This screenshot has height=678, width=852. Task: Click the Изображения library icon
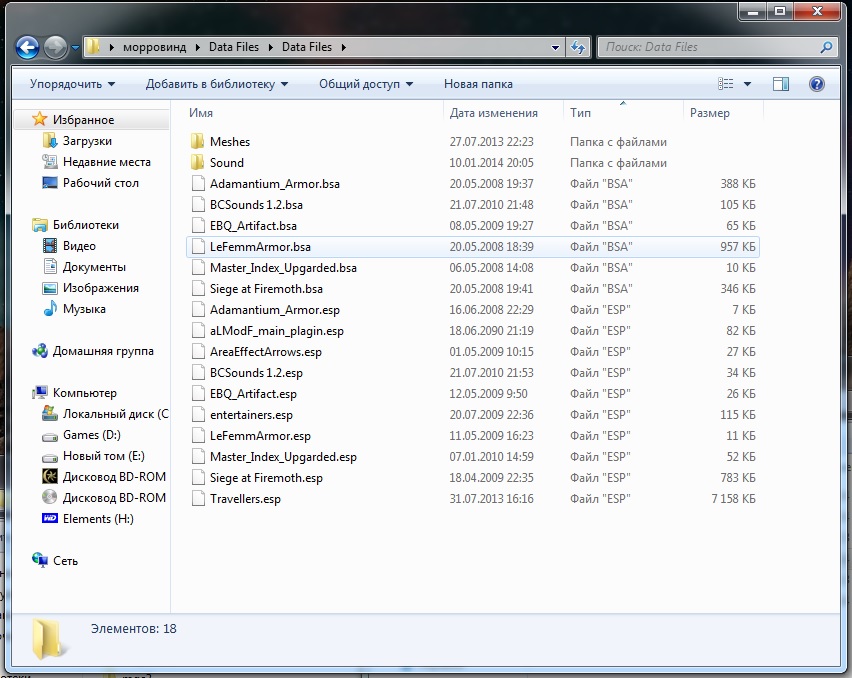(49, 288)
